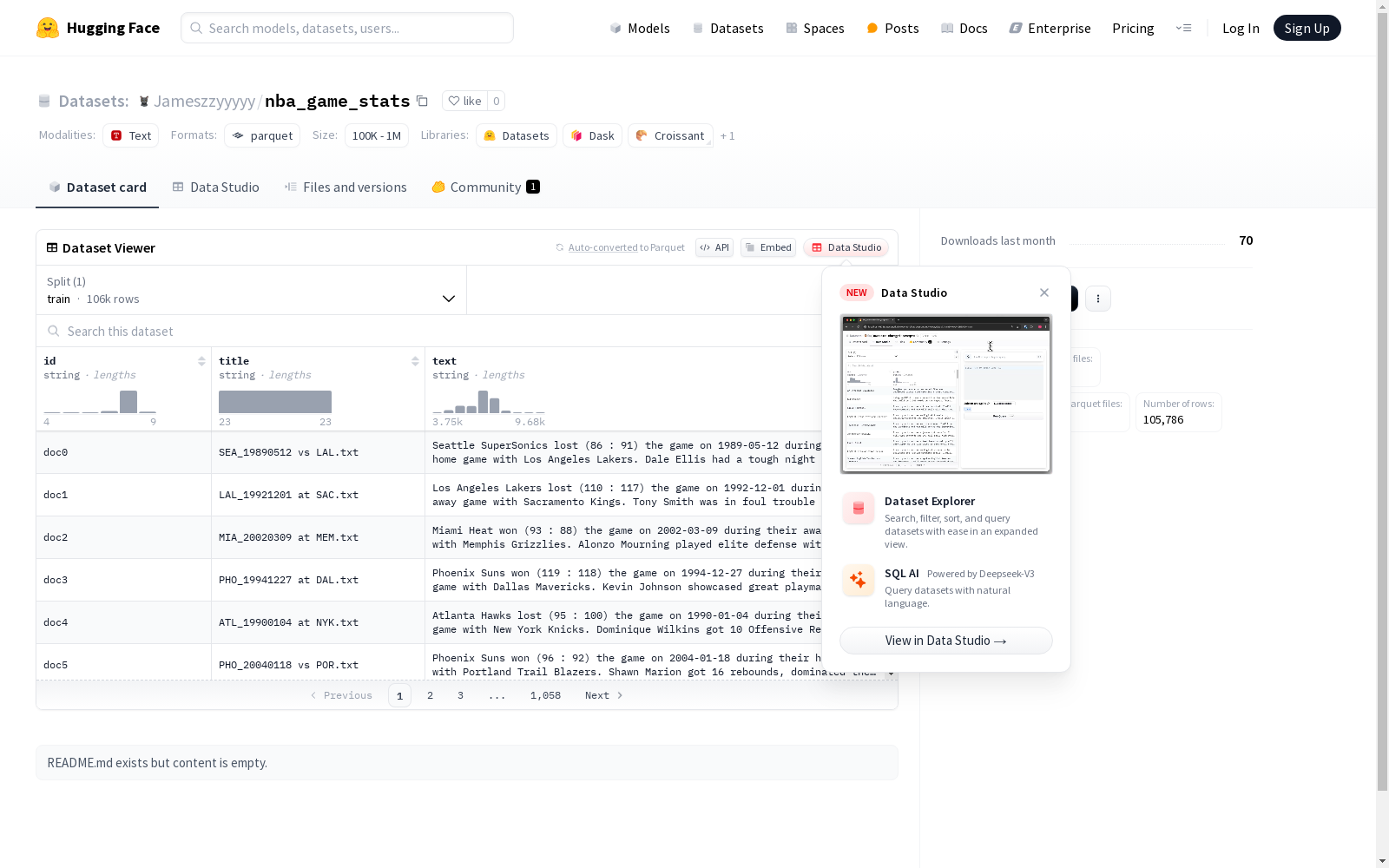Select the doc0 row cell
This screenshot has height=868, width=1389.
pyautogui.click(x=123, y=452)
